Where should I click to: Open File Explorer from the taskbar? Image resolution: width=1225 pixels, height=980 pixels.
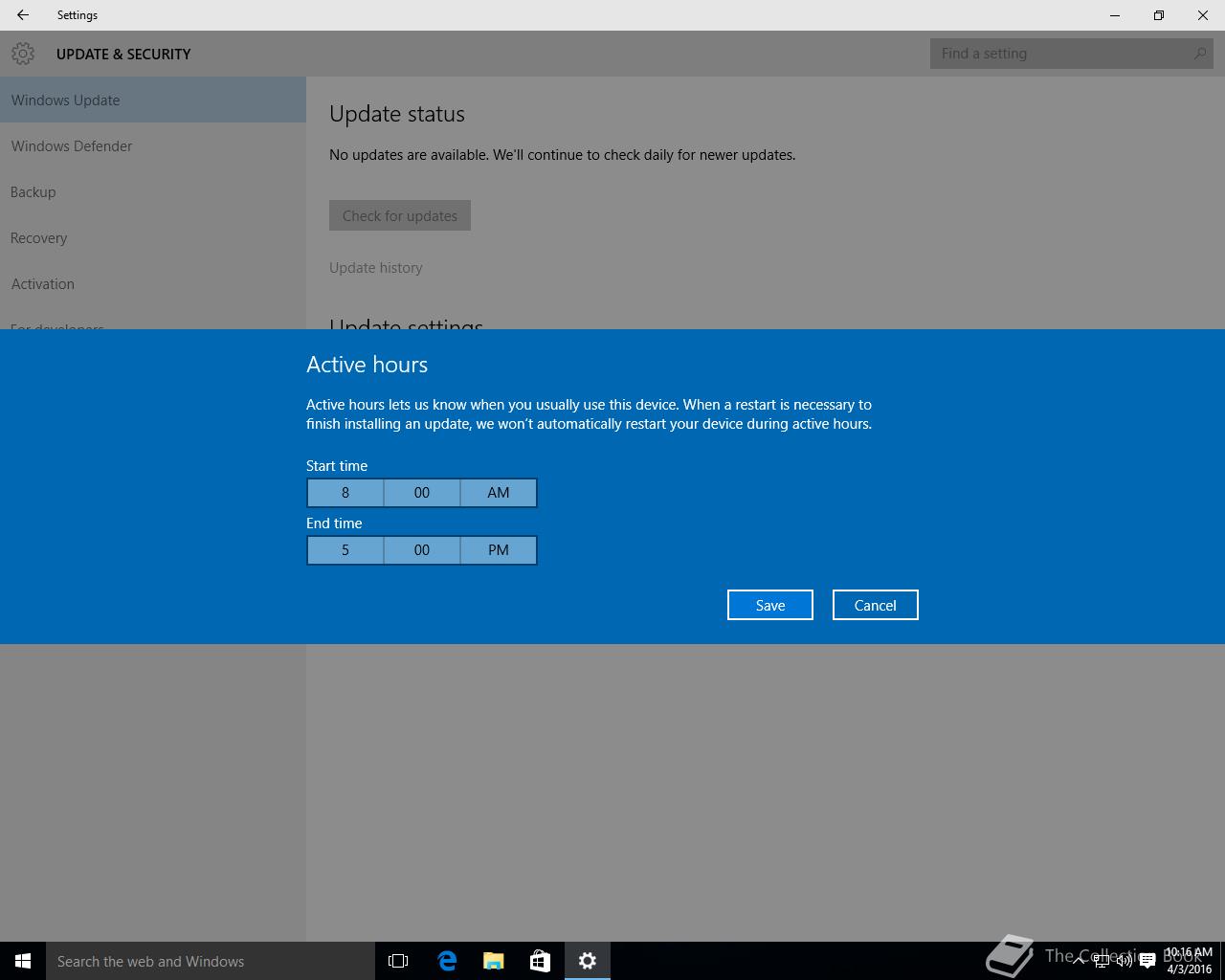pyautogui.click(x=494, y=961)
